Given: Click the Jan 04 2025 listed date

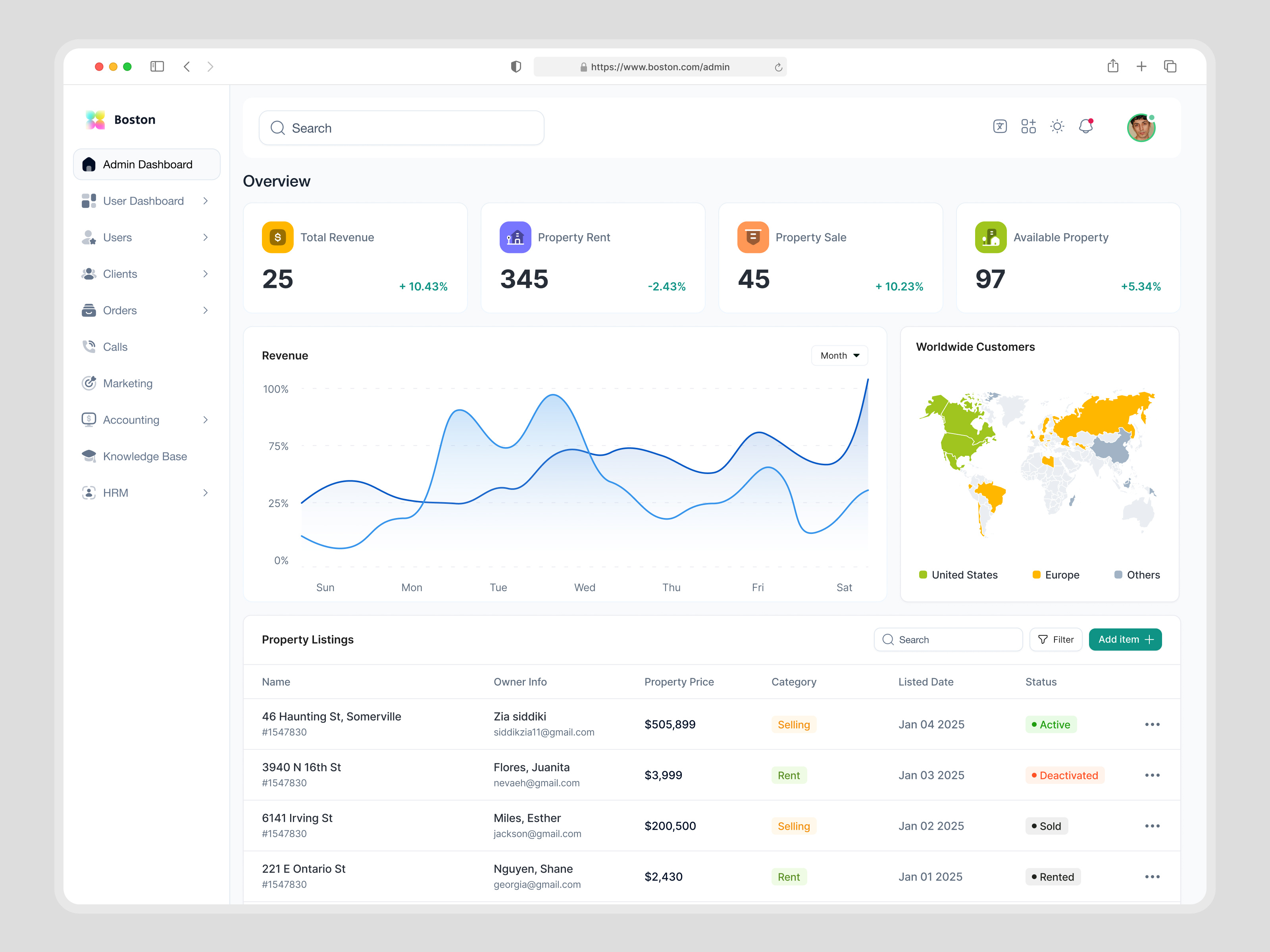Looking at the screenshot, I should coord(931,724).
